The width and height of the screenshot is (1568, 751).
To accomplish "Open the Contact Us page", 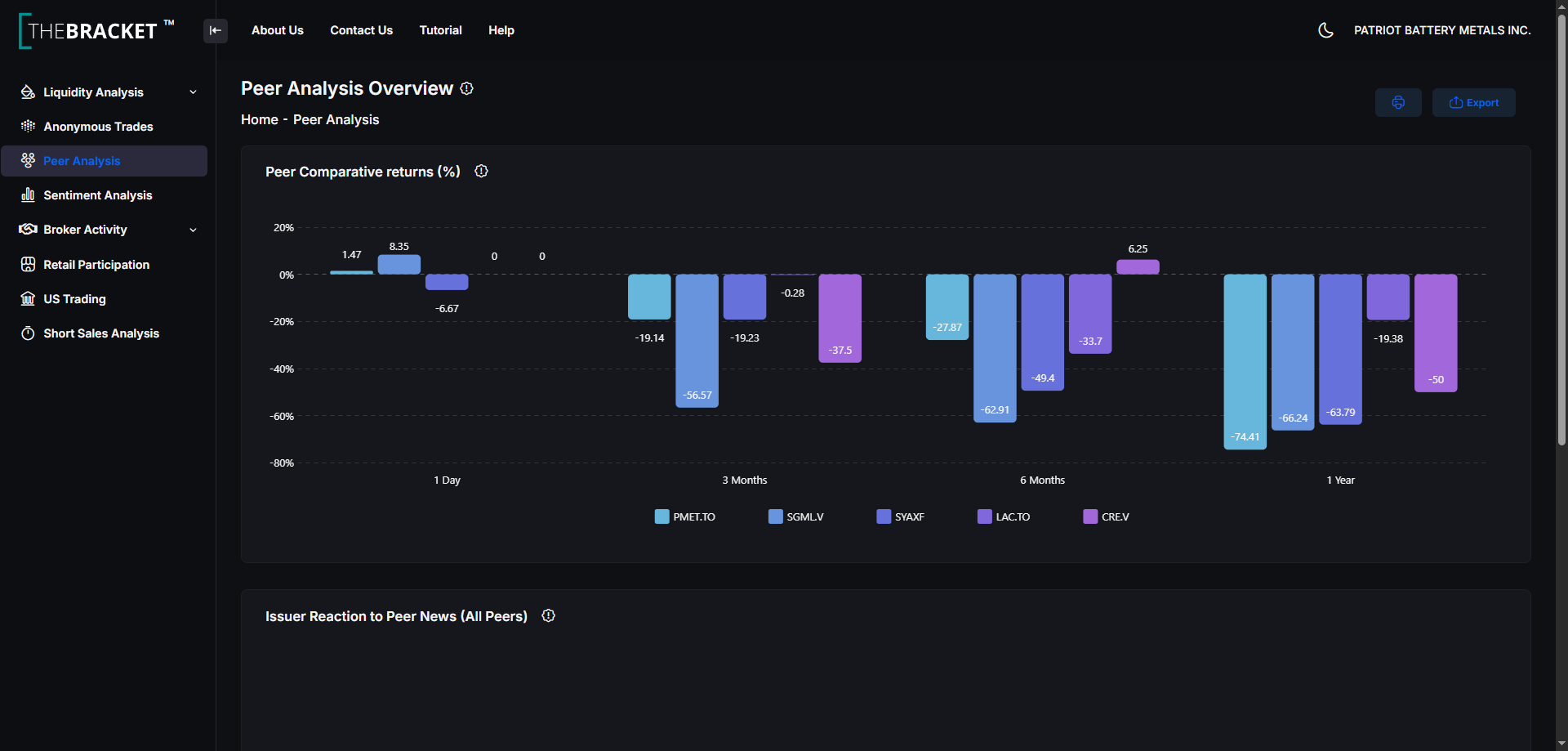I will tap(361, 30).
